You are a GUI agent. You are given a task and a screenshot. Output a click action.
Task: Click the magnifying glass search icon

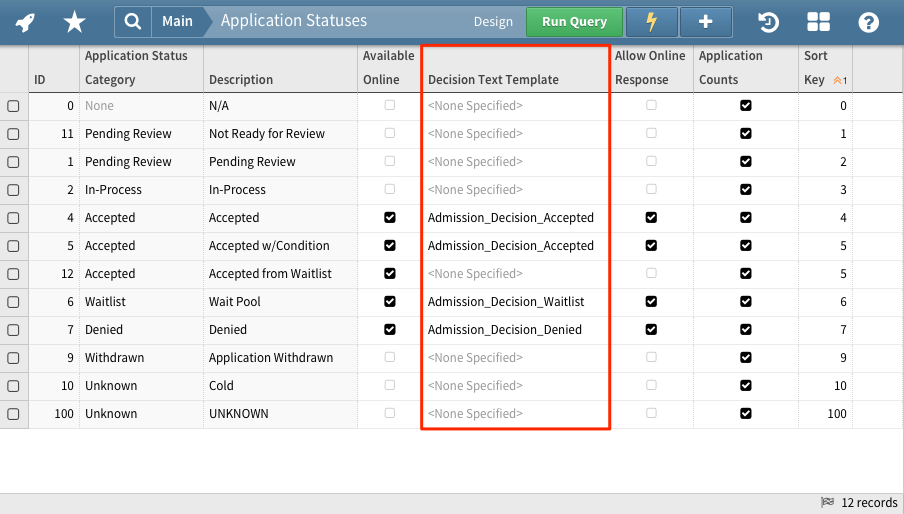[x=133, y=22]
